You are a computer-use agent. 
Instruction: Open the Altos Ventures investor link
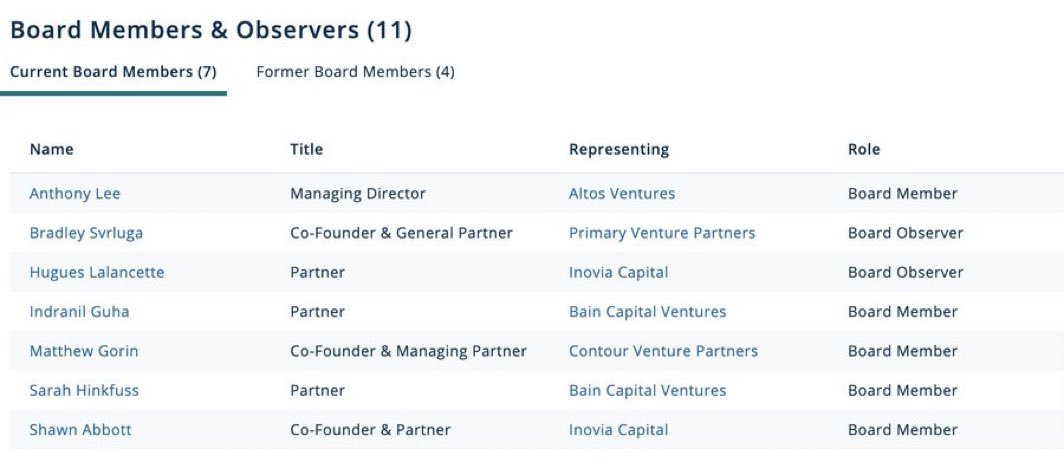pyautogui.click(x=622, y=194)
